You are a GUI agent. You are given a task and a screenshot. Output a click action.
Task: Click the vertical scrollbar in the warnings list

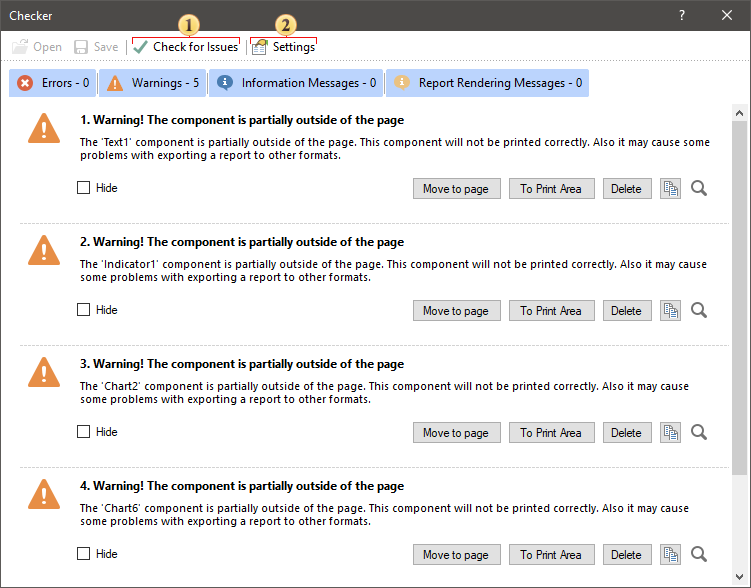click(740, 300)
